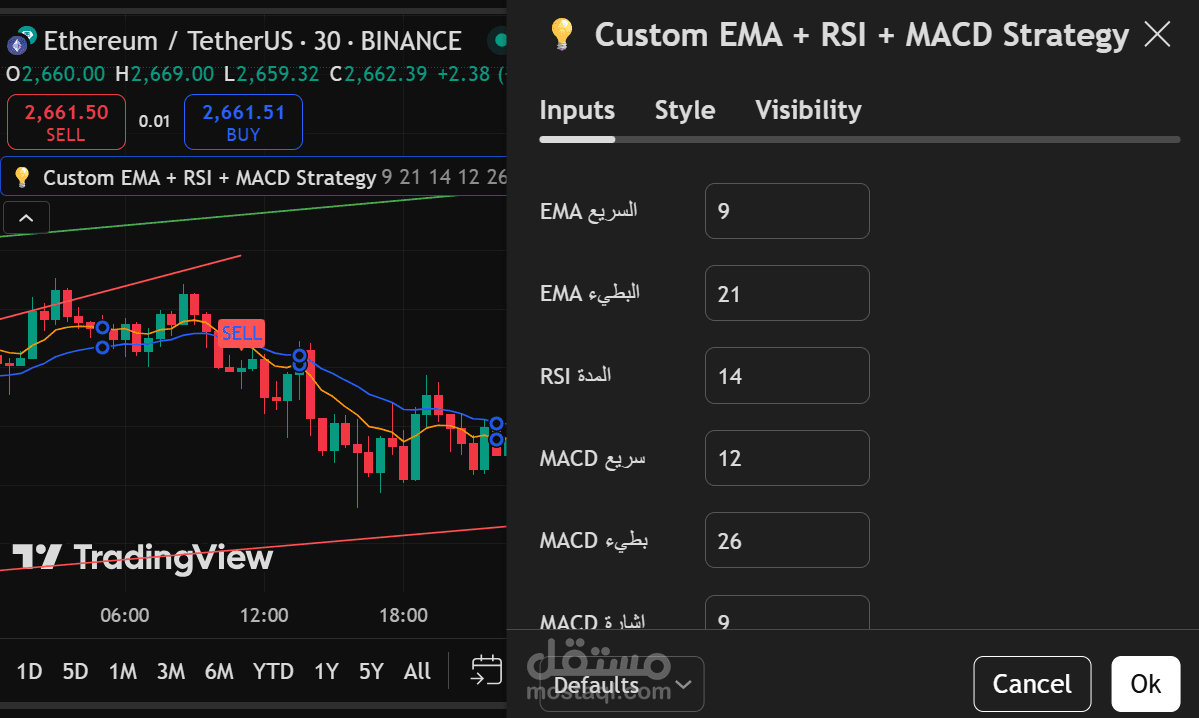Click the blue 2,661.51 BUY button

(243, 122)
